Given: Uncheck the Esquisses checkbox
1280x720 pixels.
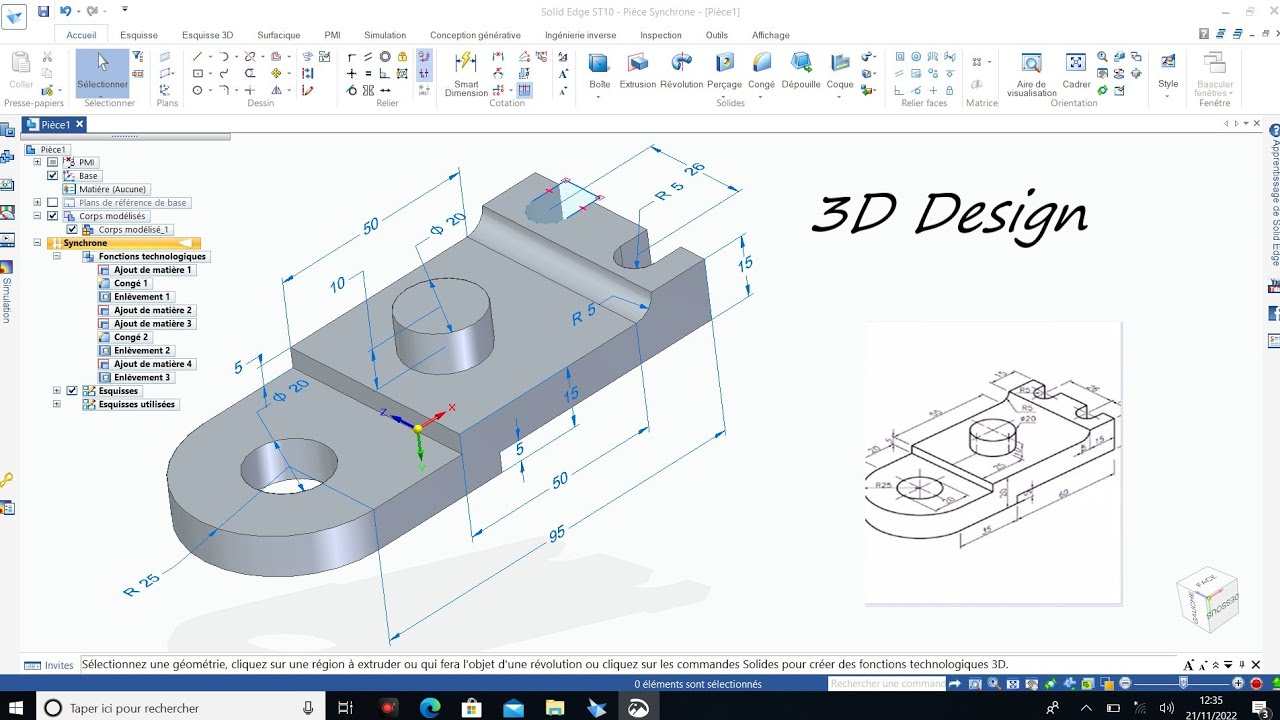Looking at the screenshot, I should (x=71, y=391).
